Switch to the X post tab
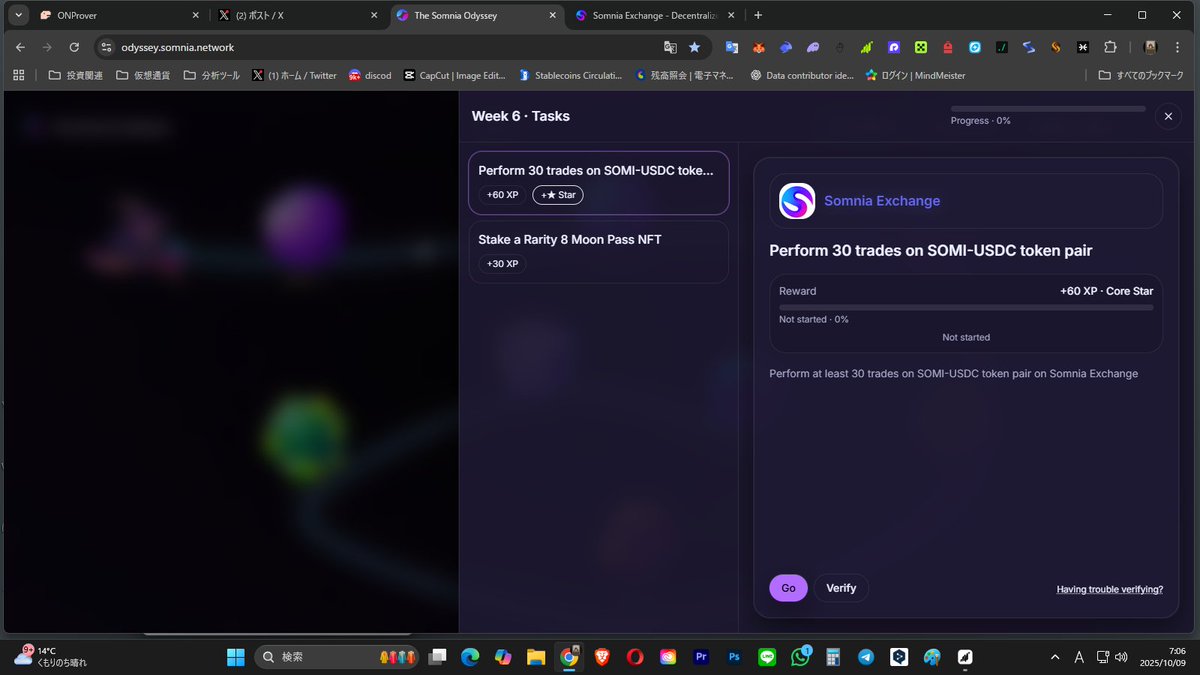The image size is (1200, 675). (x=299, y=15)
